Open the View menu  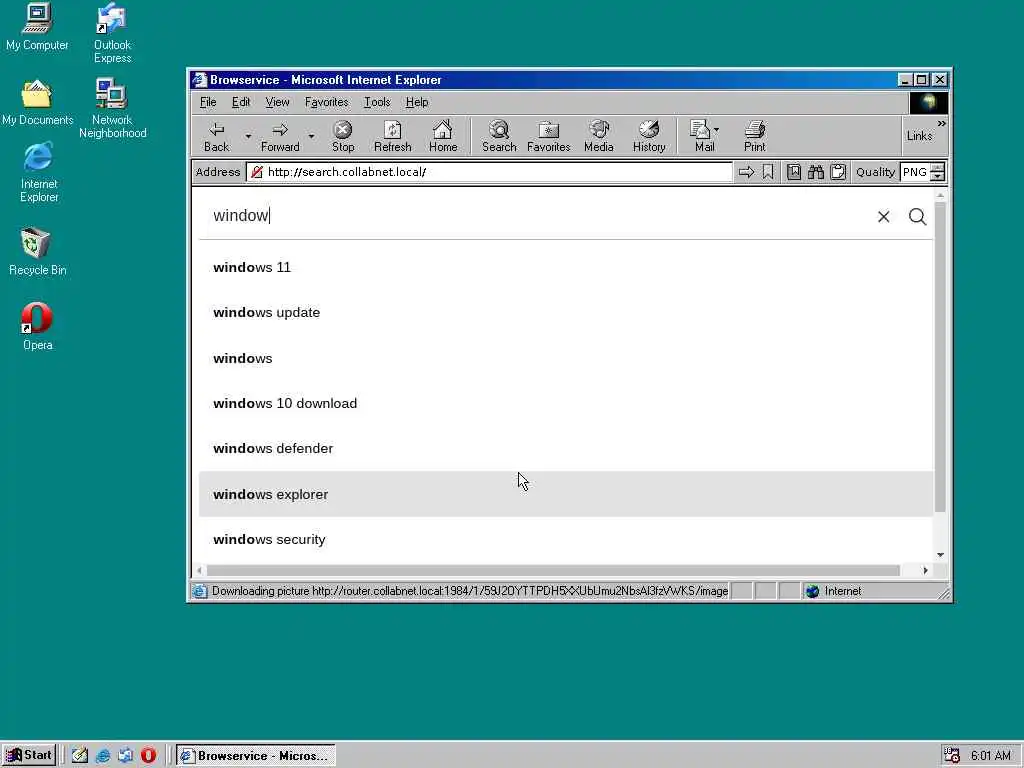click(x=277, y=102)
